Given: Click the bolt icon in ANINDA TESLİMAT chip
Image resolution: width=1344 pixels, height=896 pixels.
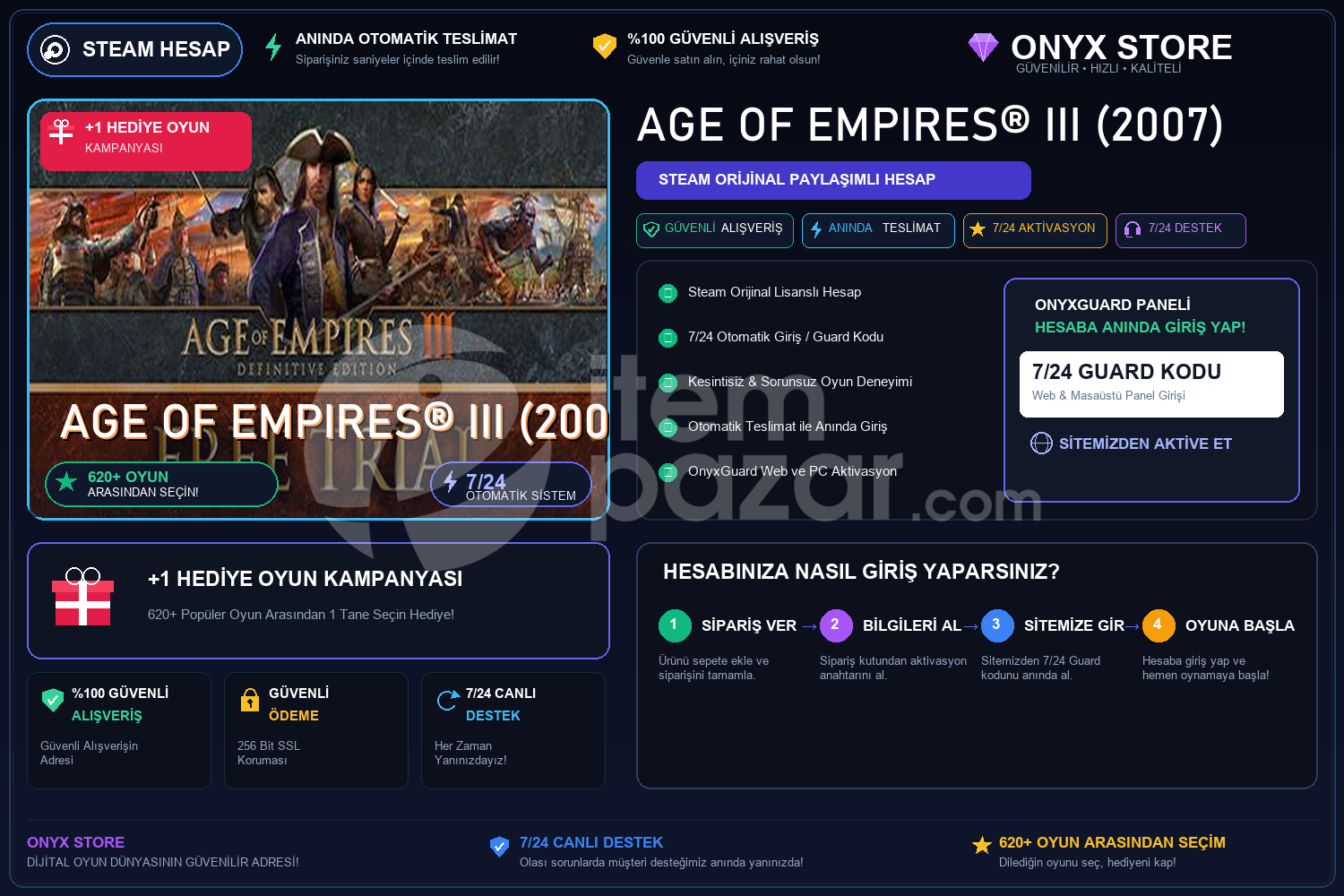Looking at the screenshot, I should point(816,229).
